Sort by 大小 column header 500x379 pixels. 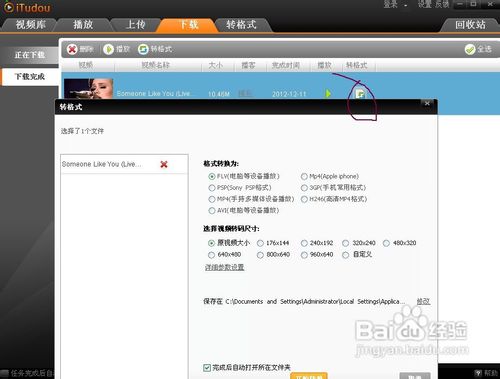tap(216, 65)
